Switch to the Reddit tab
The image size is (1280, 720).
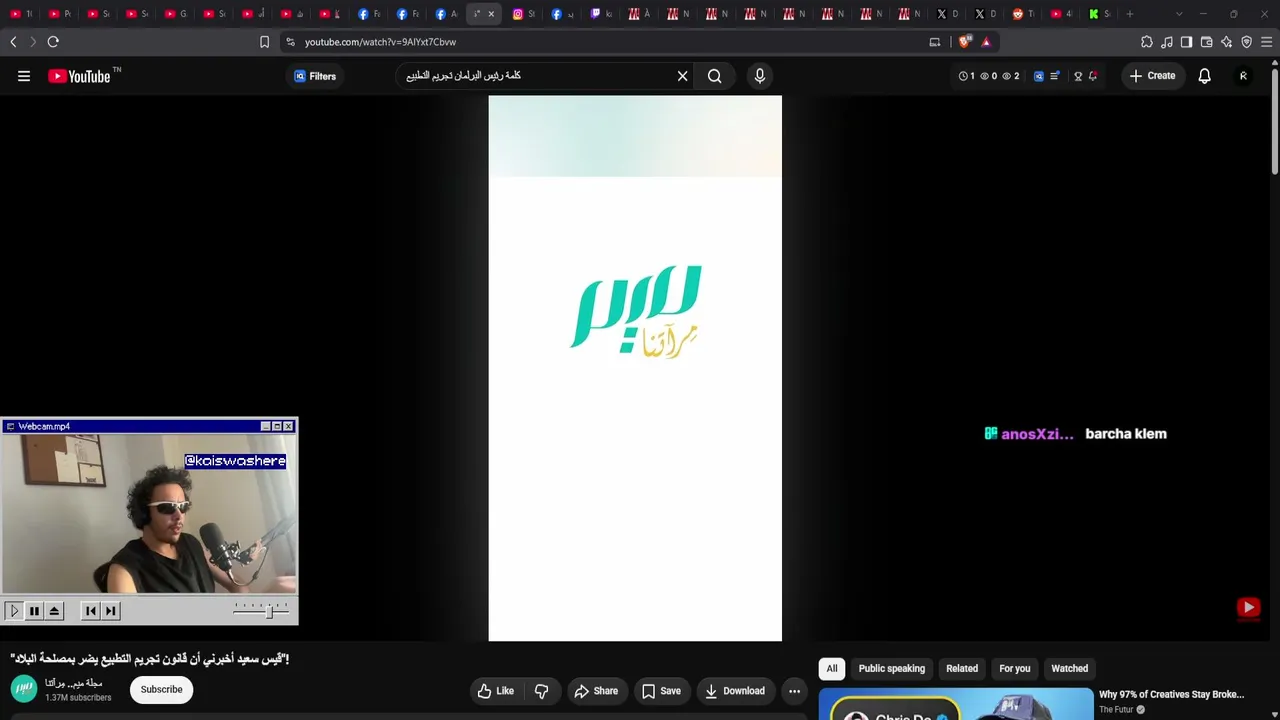(1022, 14)
